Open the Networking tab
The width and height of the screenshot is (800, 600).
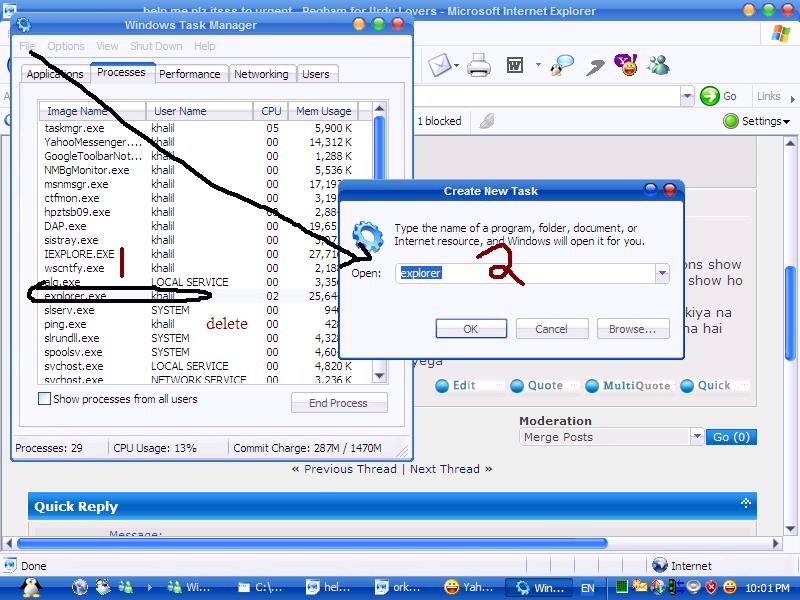(261, 74)
